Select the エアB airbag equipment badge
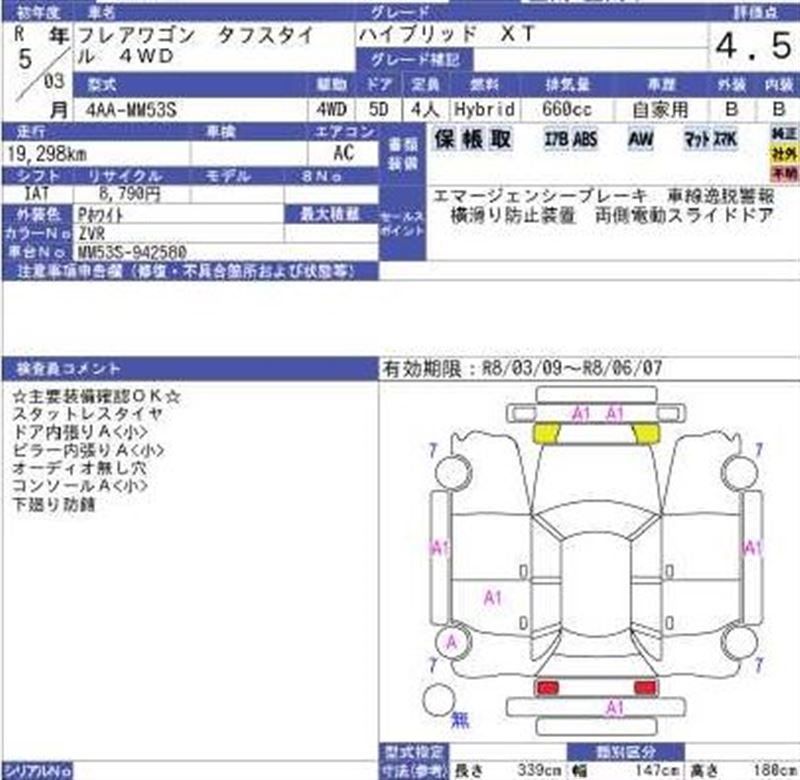This screenshot has height=780, width=800. point(556,139)
